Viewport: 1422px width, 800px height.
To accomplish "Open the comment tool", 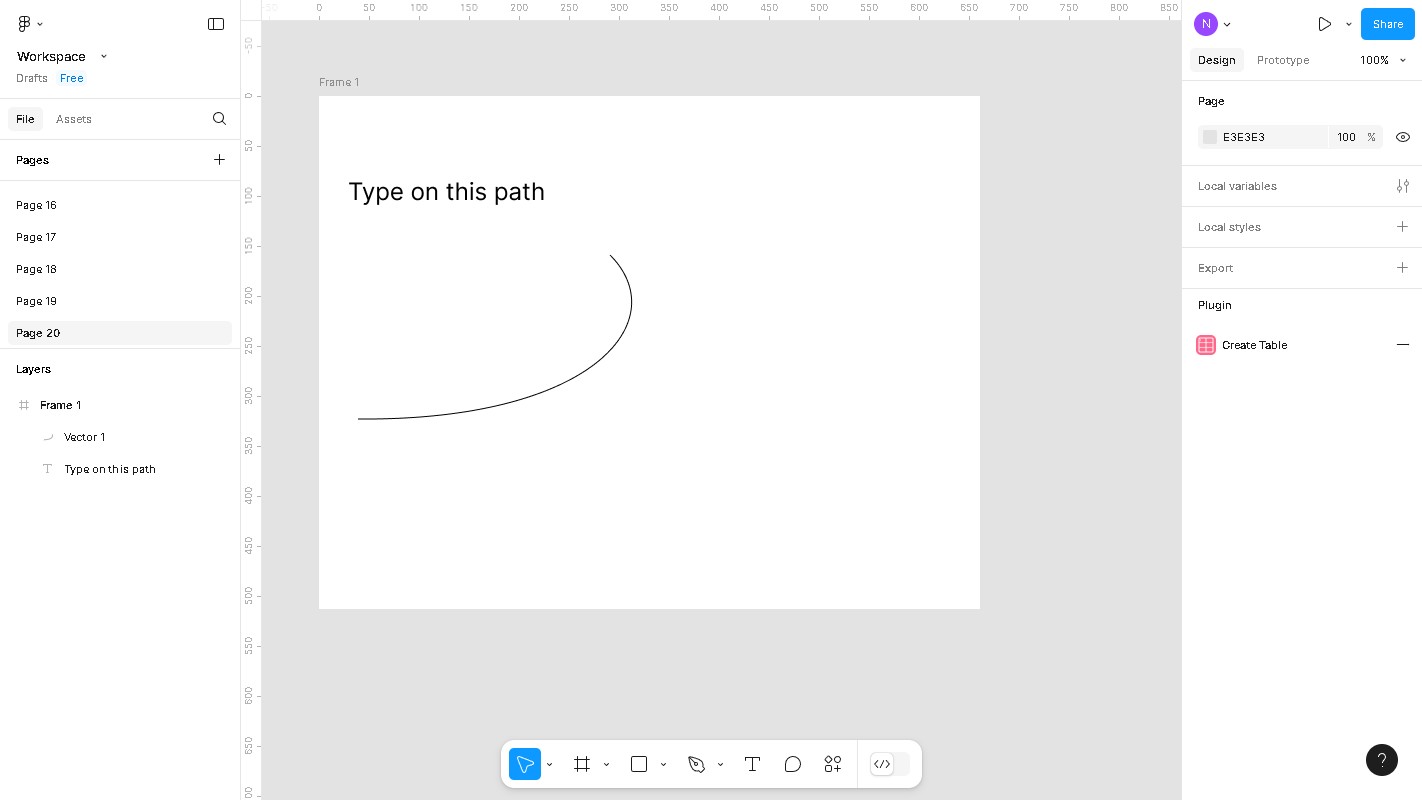I will pyautogui.click(x=793, y=764).
